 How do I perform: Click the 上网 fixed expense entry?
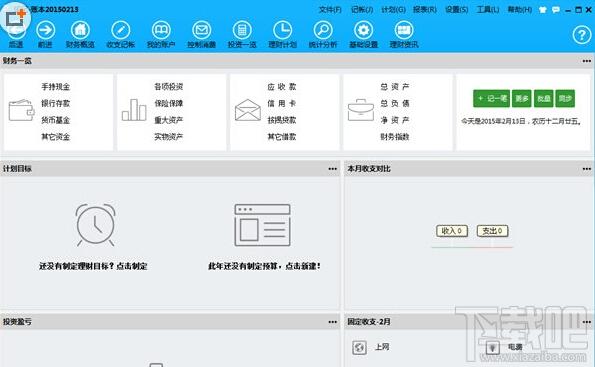[x=382, y=347]
